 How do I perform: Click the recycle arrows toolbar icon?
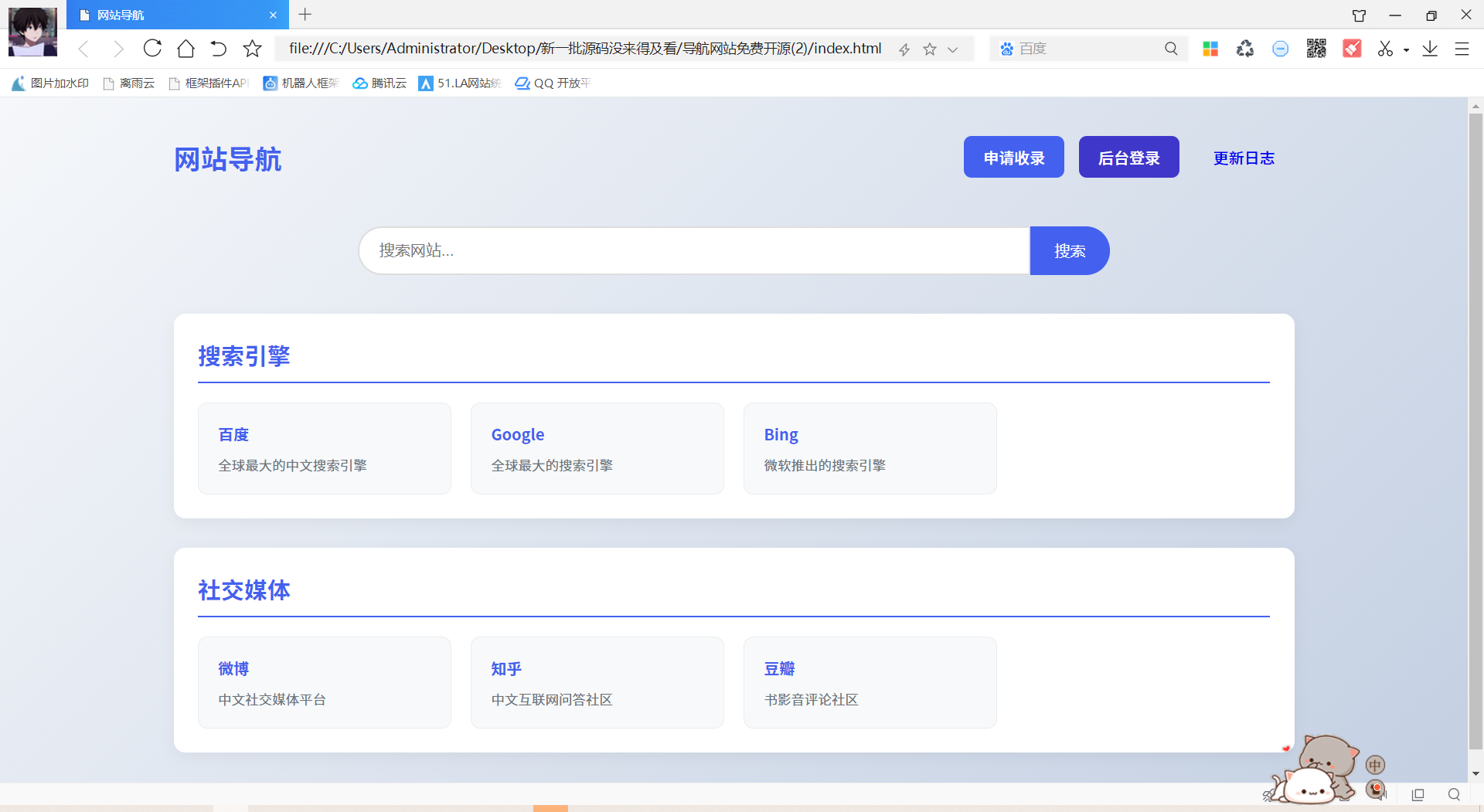click(x=1244, y=49)
